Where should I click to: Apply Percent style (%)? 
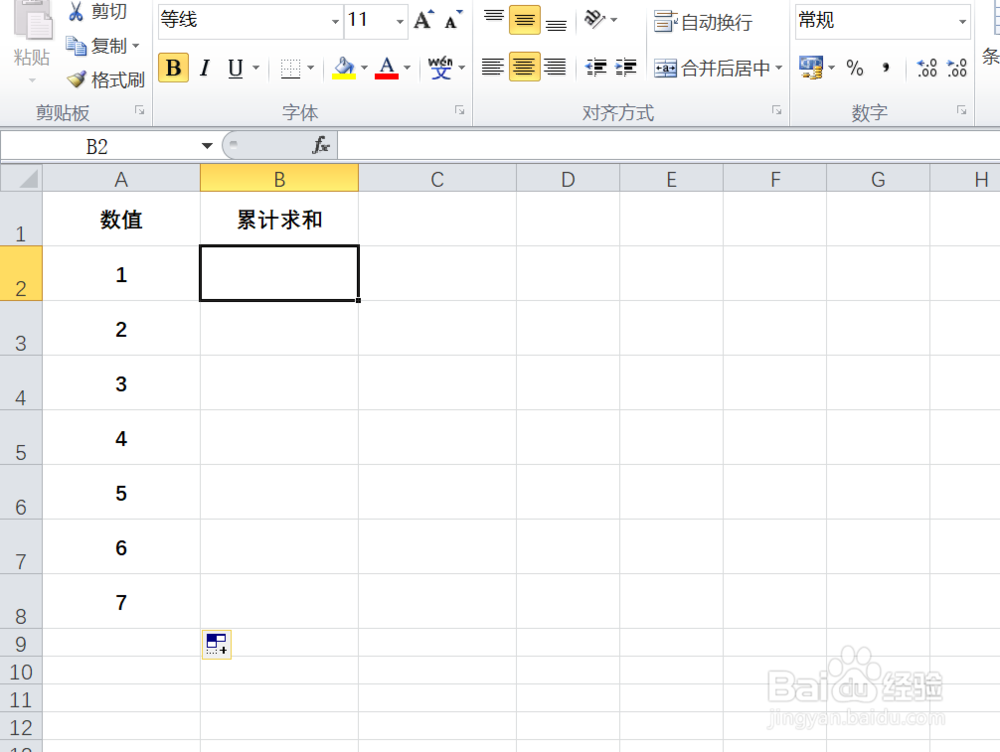click(855, 68)
